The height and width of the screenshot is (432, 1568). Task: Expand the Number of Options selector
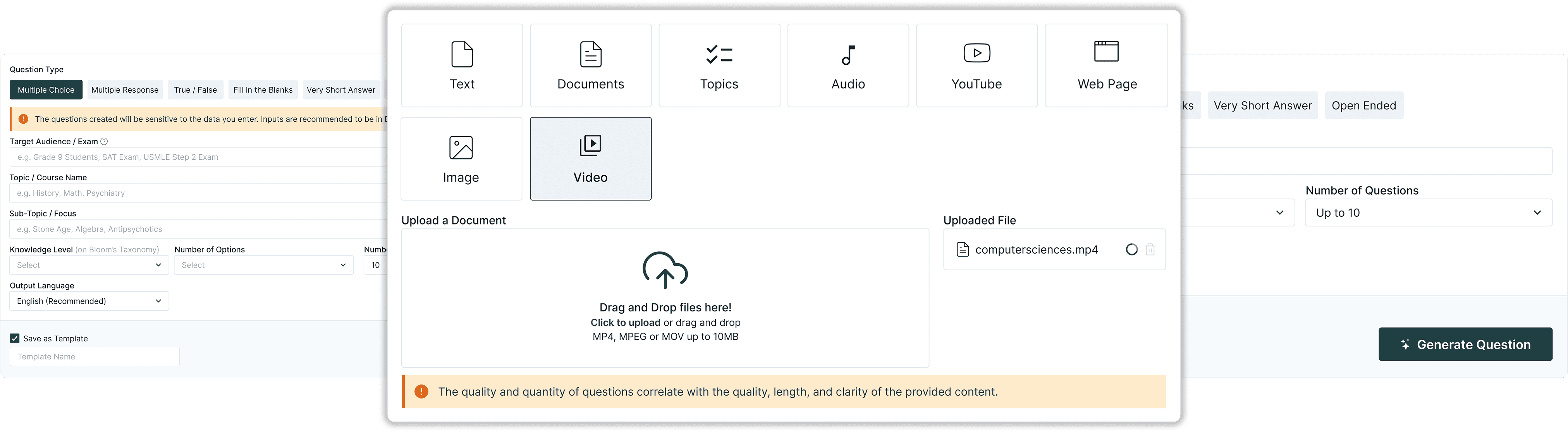click(263, 264)
